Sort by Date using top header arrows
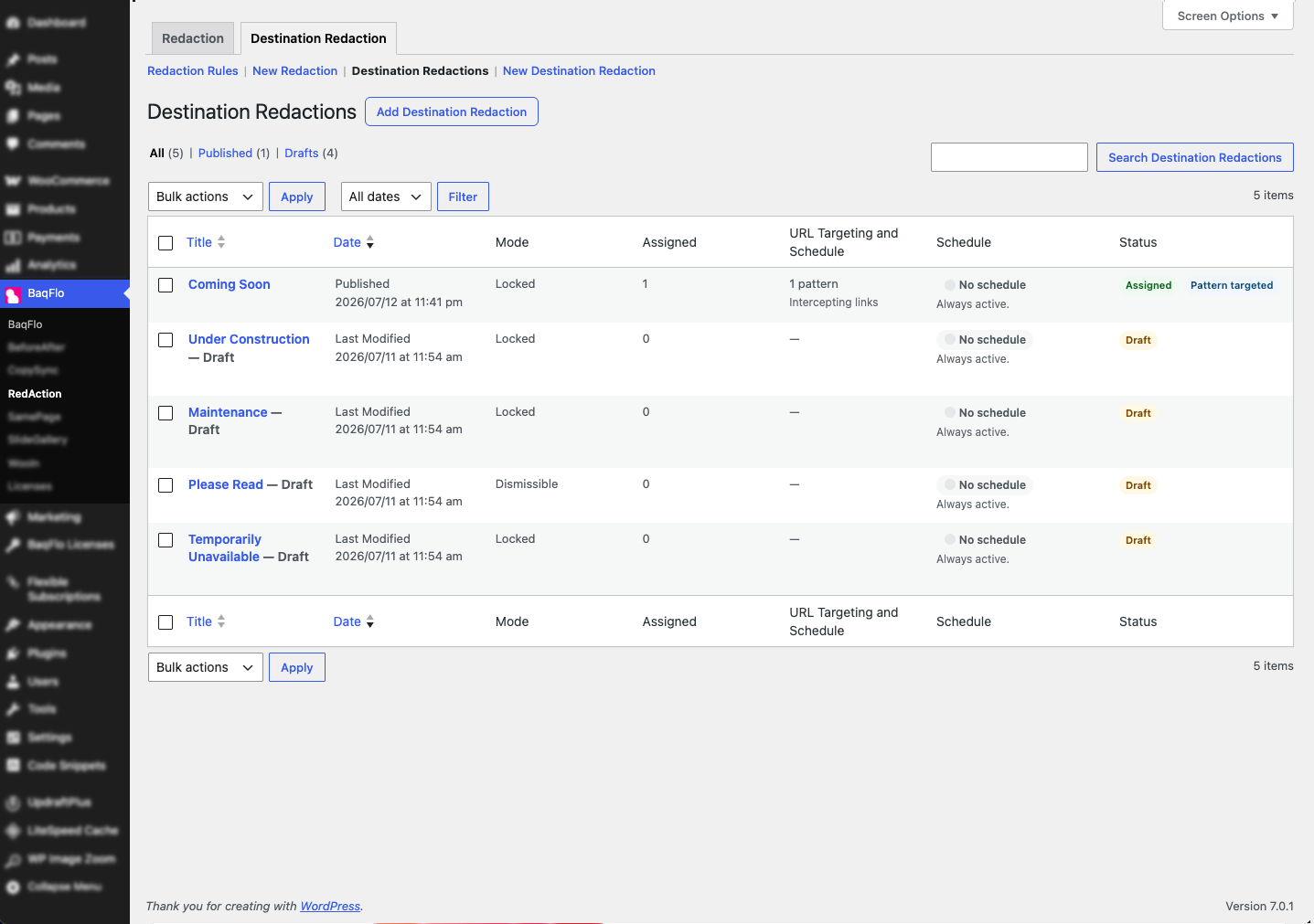Screen dimensions: 1314x924 (369, 242)
